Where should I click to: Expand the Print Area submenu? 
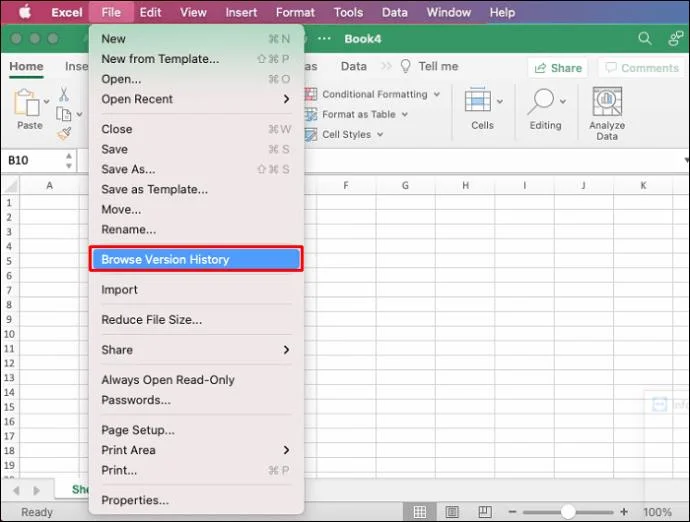286,450
